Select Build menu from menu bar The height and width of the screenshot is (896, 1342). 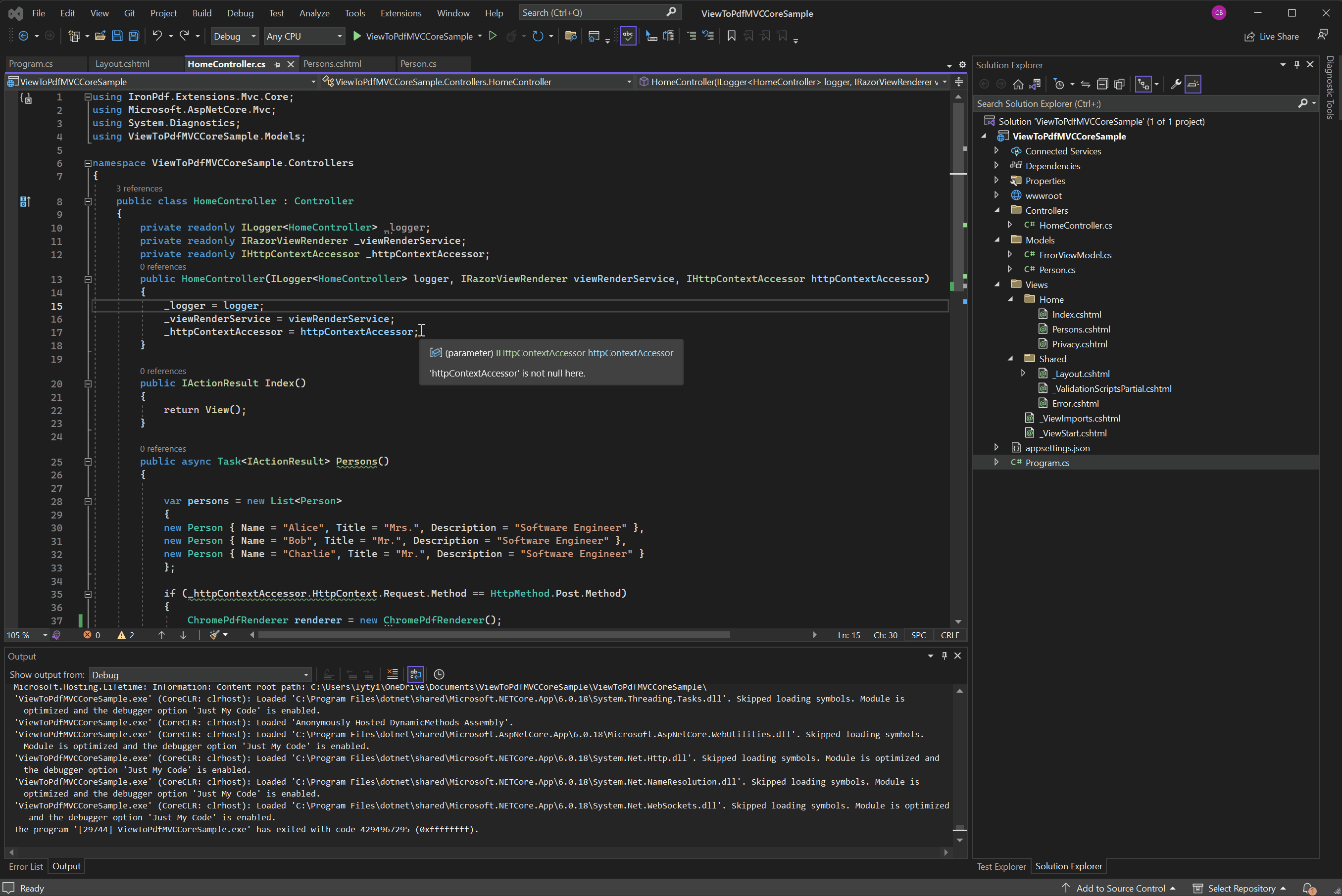(200, 12)
